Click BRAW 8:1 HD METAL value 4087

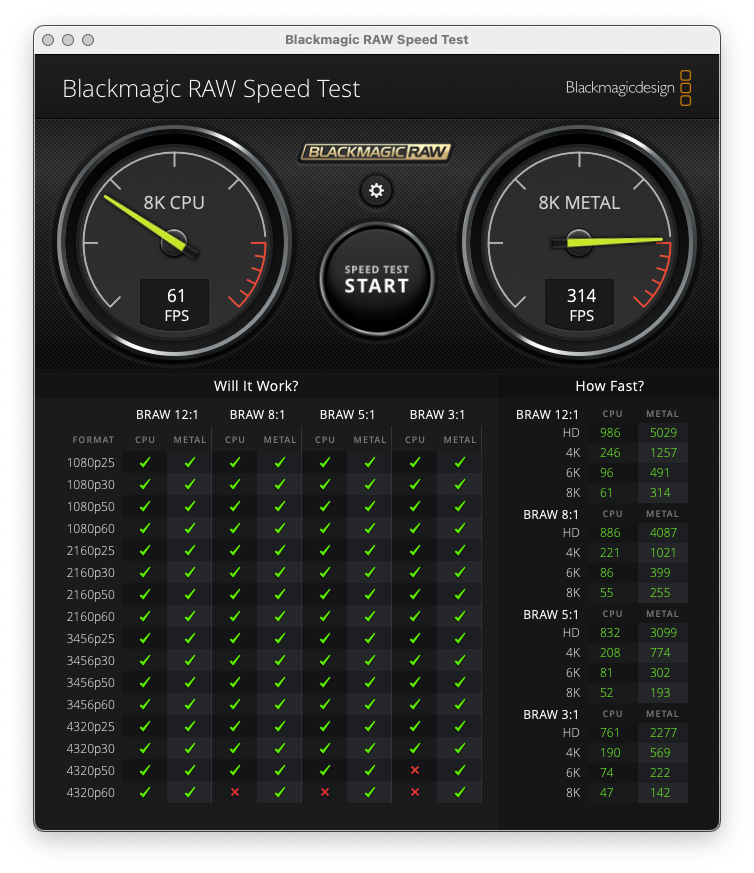click(663, 533)
